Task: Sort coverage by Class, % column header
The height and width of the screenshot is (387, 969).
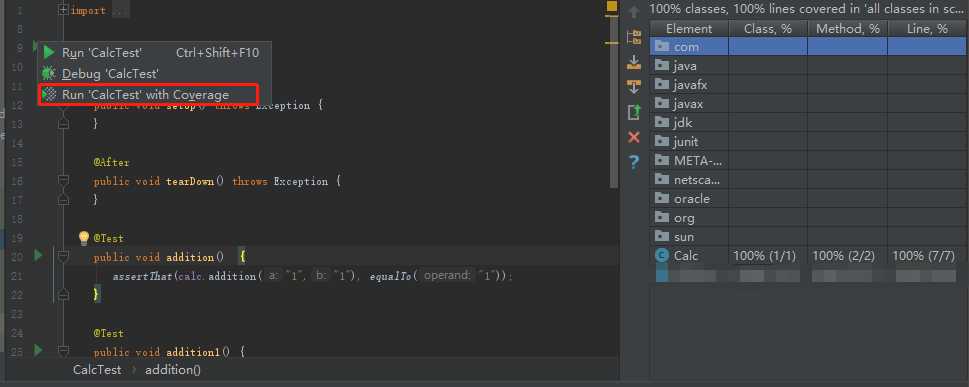Action: click(x=768, y=28)
